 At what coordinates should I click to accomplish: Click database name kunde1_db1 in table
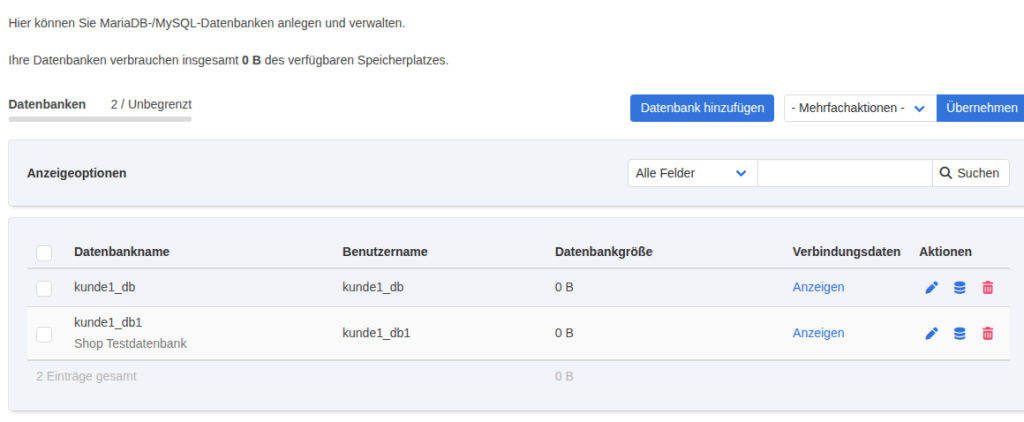point(108,322)
